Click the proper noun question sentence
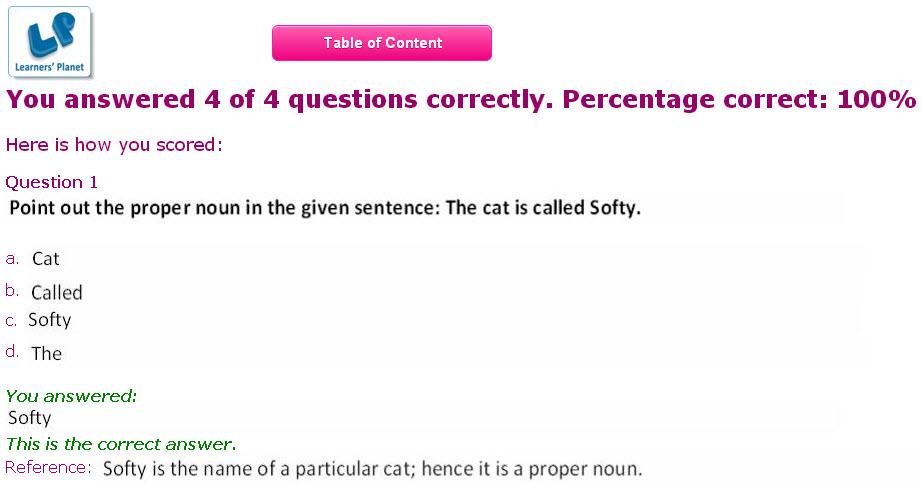Viewport: 921px width, 491px height. click(325, 208)
